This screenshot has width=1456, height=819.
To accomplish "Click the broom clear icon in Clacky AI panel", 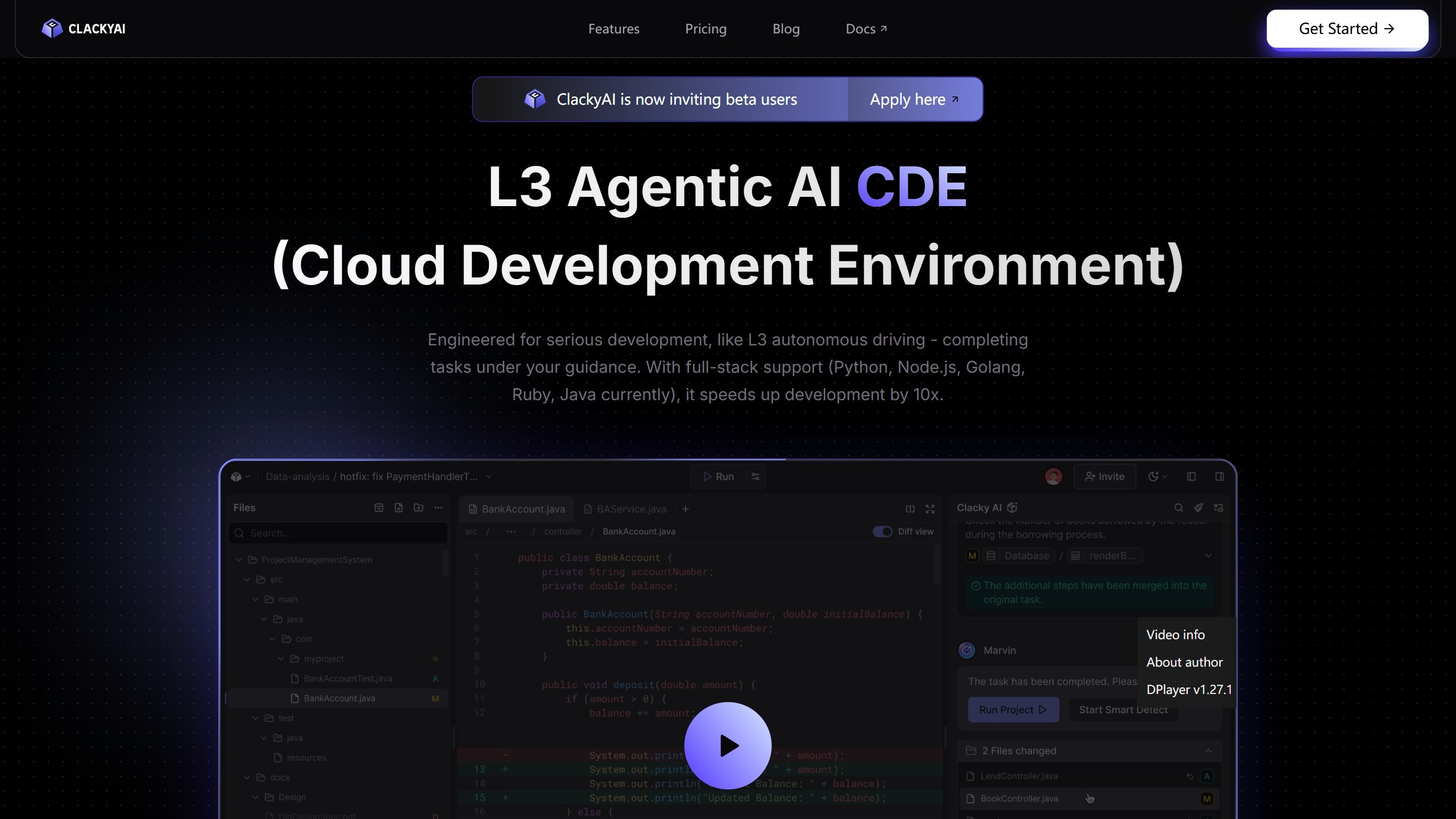I will click(1198, 508).
